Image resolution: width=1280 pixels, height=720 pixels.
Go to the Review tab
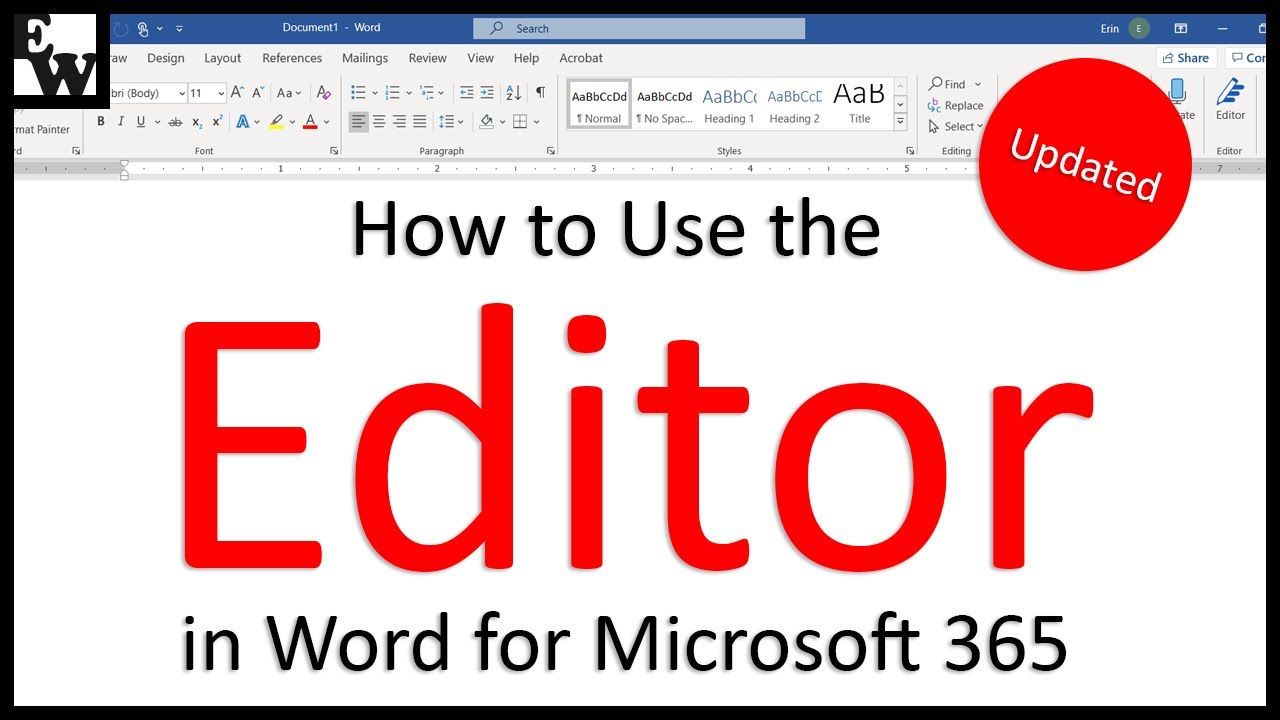[x=428, y=58]
